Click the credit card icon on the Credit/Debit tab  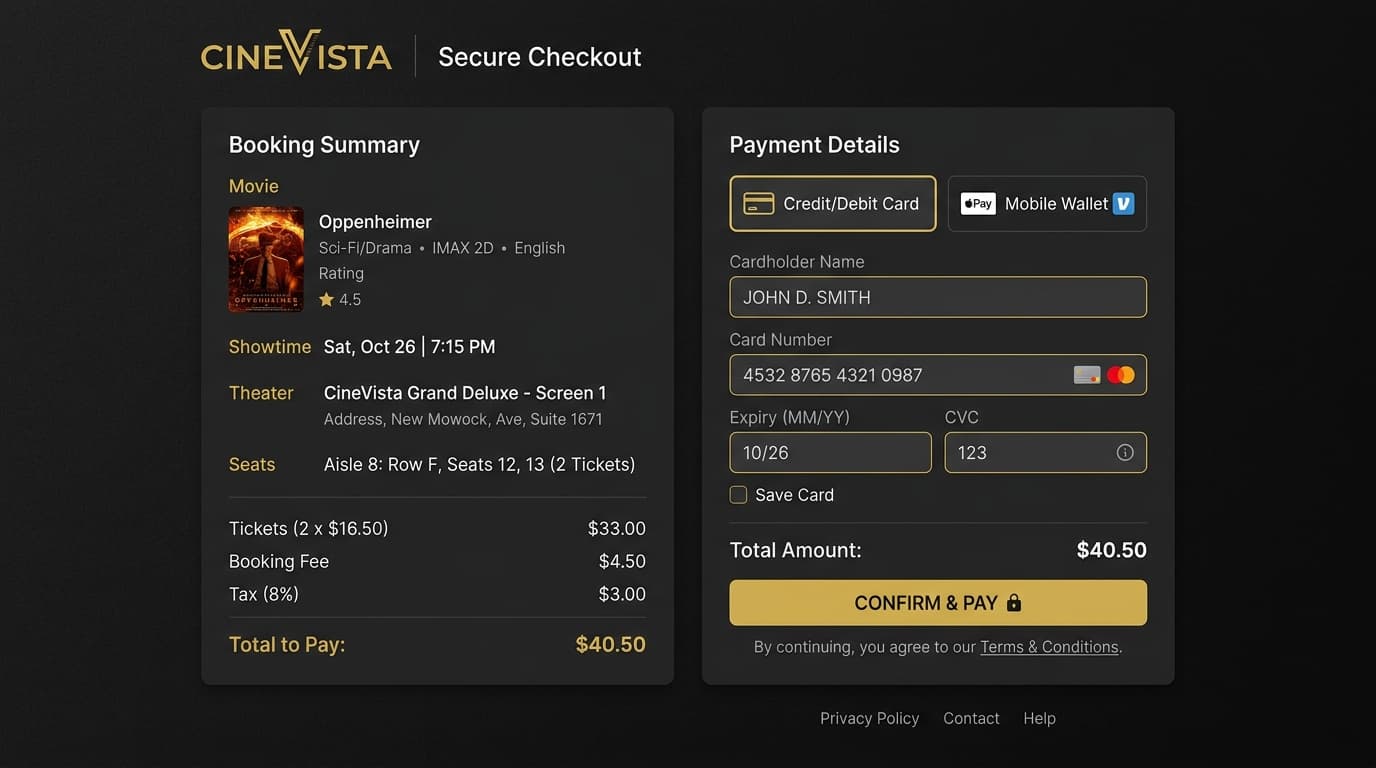(759, 204)
